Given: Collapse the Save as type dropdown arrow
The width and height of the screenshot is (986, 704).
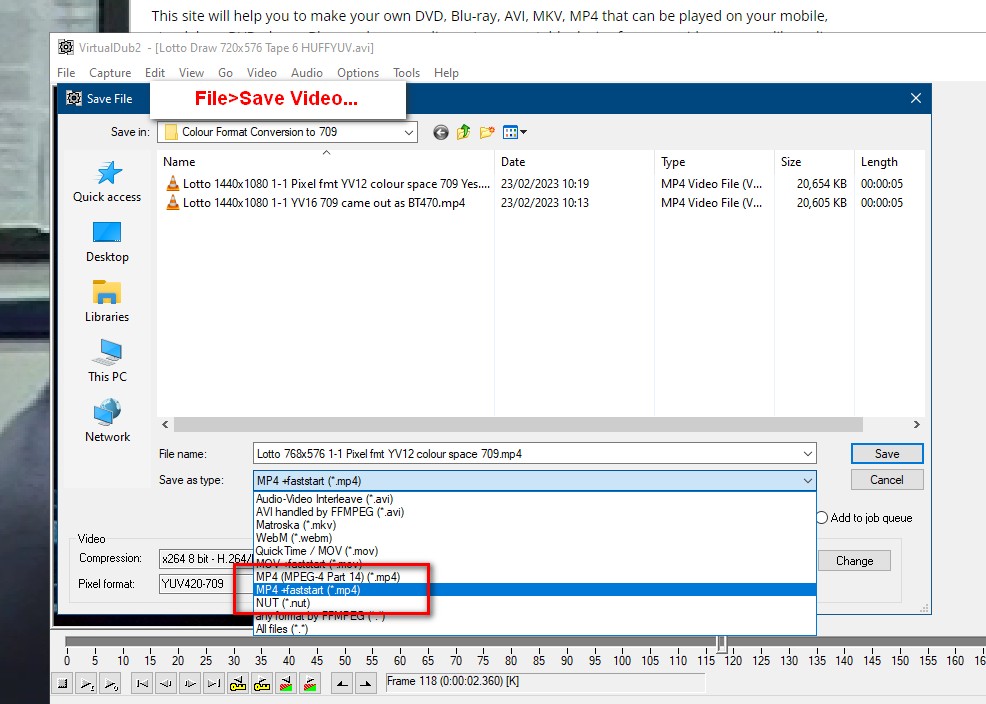Looking at the screenshot, I should tap(807, 481).
